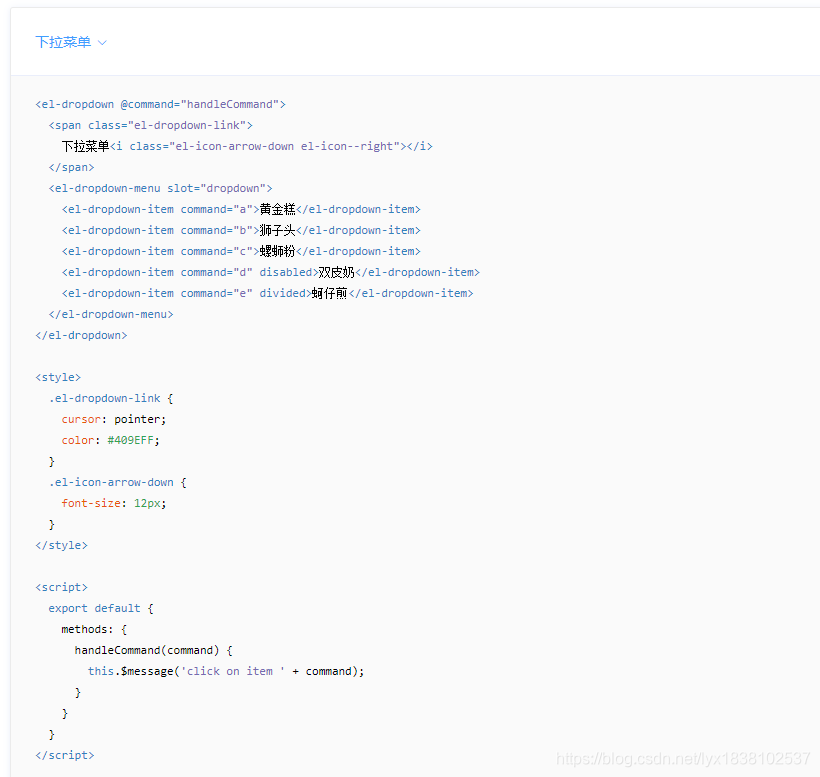Screen dimensions: 820x777
Task: Click the line with el-icon-arrow-down el-icon--right
Action: click(x=247, y=146)
